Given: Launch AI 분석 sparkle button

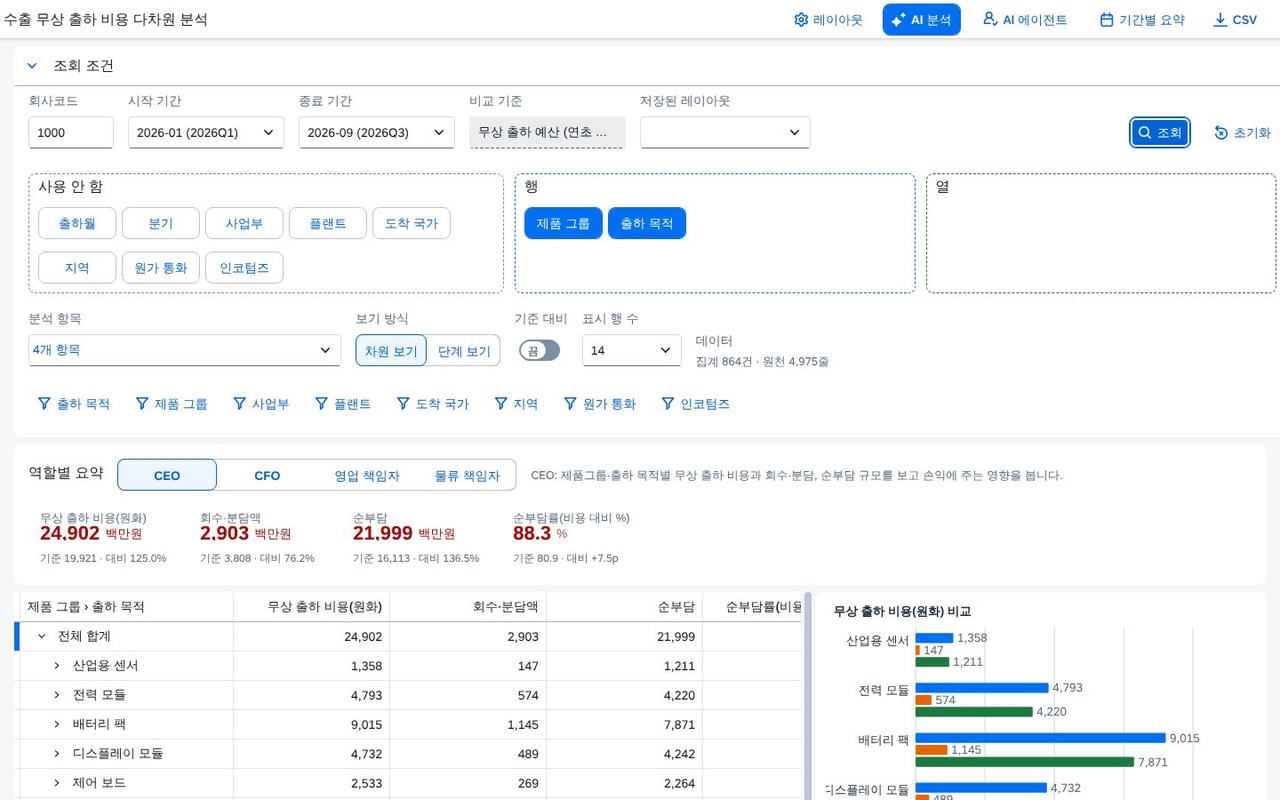Looking at the screenshot, I should click(921, 20).
